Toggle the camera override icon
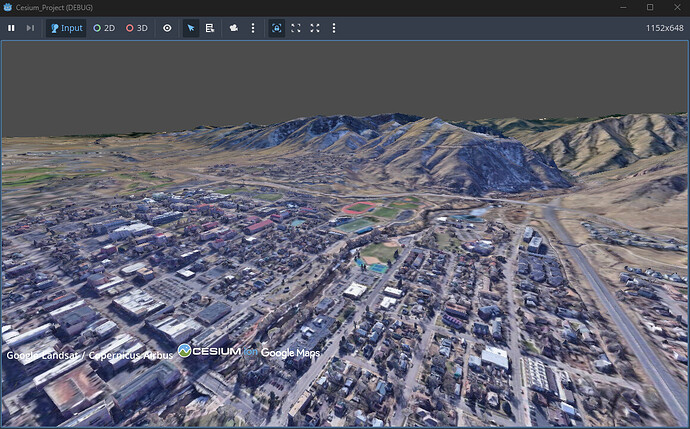Screen dimensions: 690x429 pos(234,28)
